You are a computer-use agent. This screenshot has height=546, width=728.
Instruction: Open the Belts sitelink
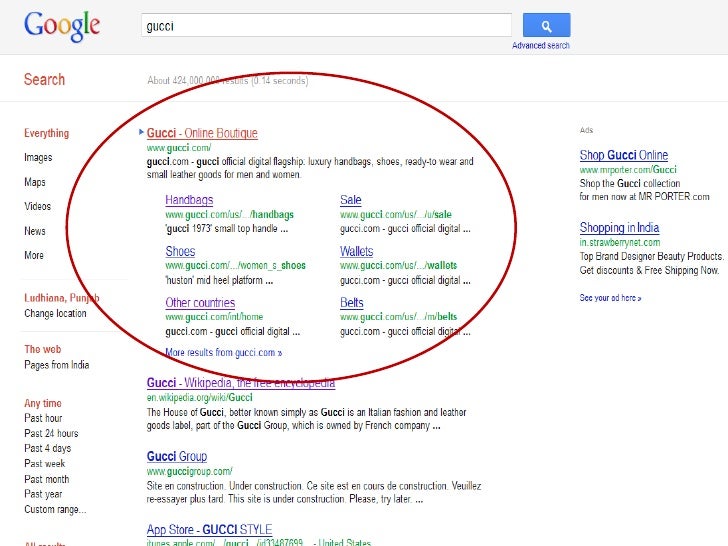pyautogui.click(x=351, y=302)
